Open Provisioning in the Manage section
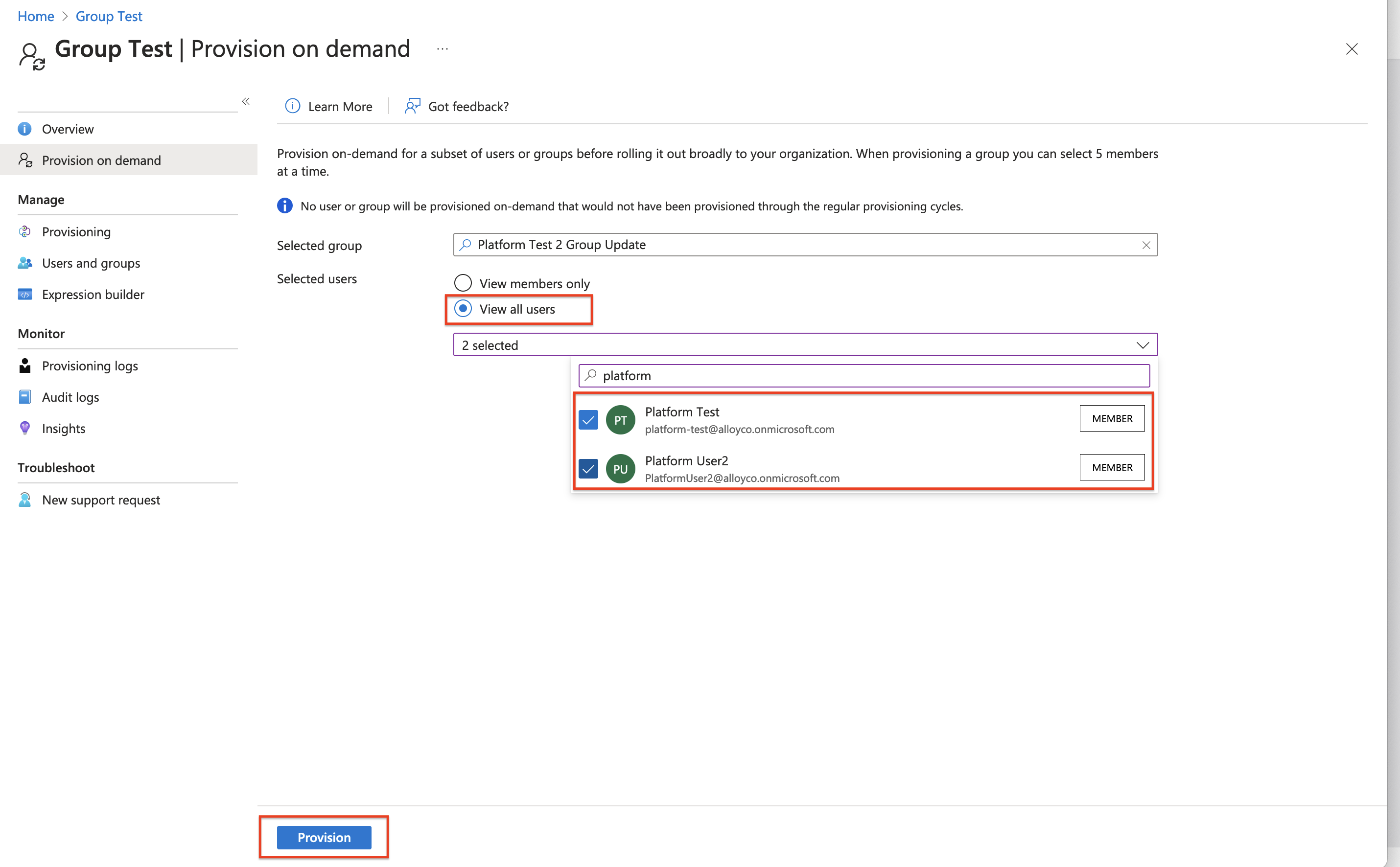The width and height of the screenshot is (1400, 867). pos(76,231)
